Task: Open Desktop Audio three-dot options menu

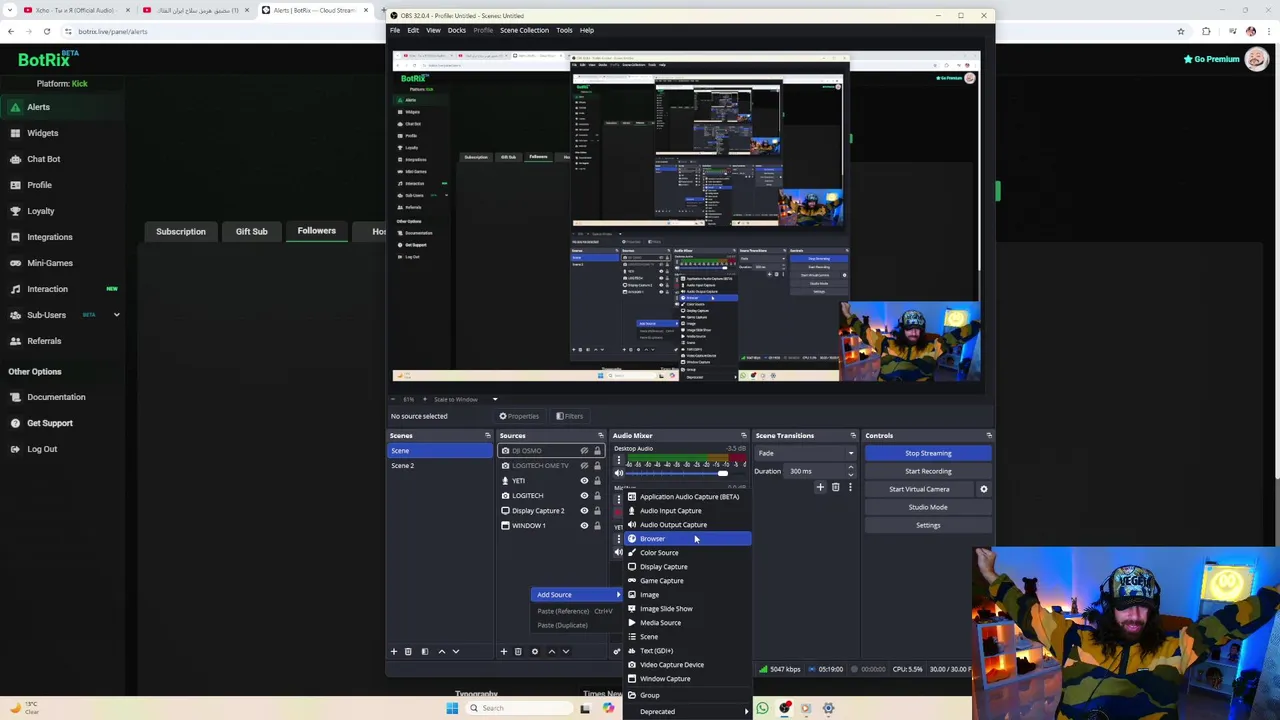Action: tap(618, 460)
